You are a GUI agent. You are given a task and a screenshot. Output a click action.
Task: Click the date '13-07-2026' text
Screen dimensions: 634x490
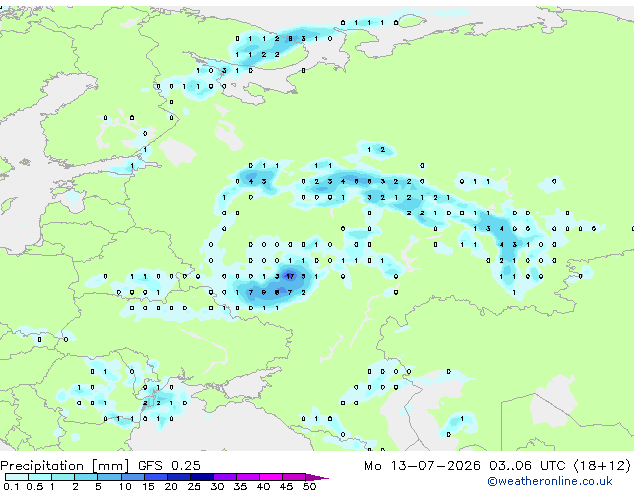coord(435,466)
